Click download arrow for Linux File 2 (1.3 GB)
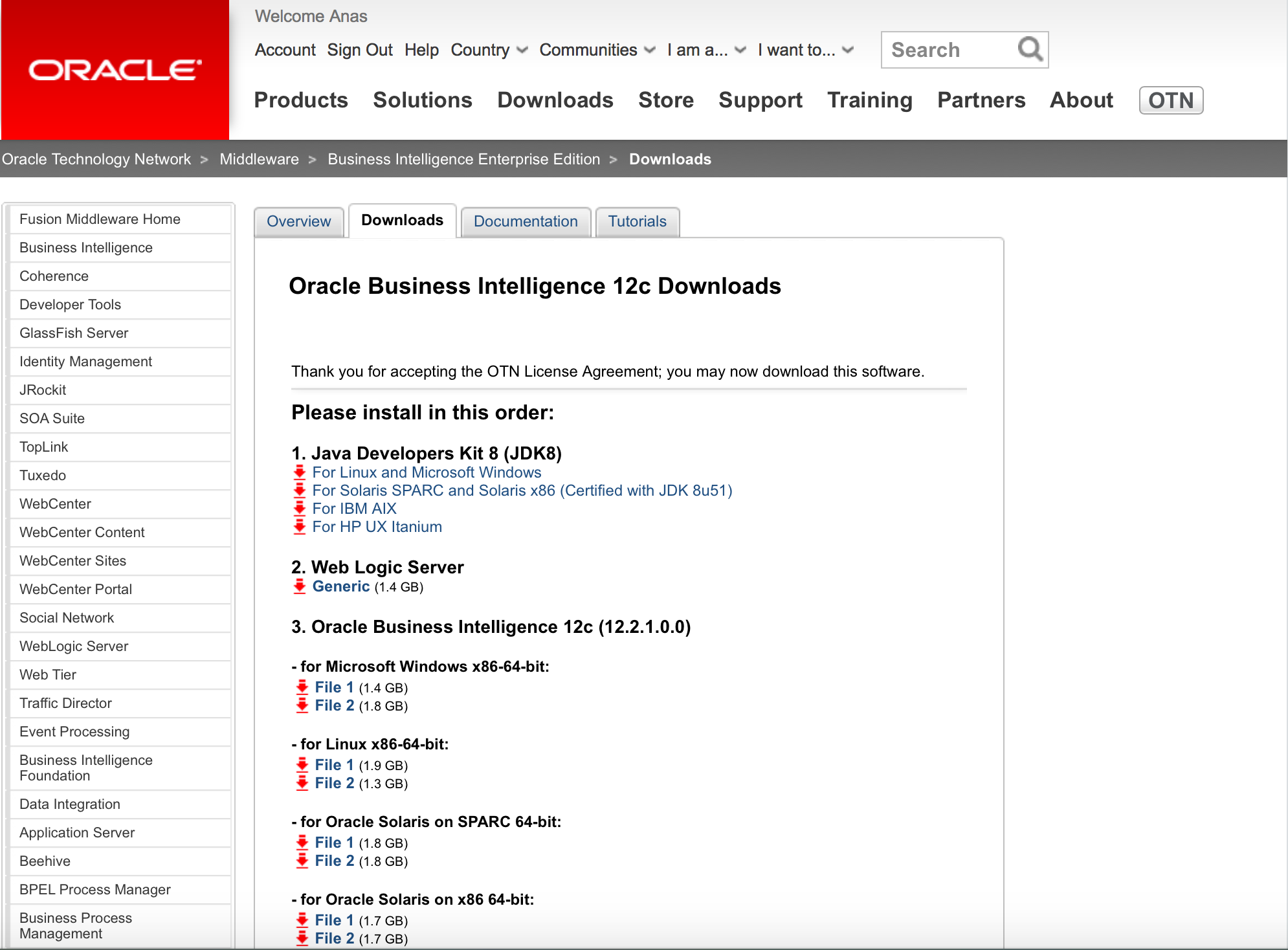The image size is (1288, 950). [x=302, y=783]
